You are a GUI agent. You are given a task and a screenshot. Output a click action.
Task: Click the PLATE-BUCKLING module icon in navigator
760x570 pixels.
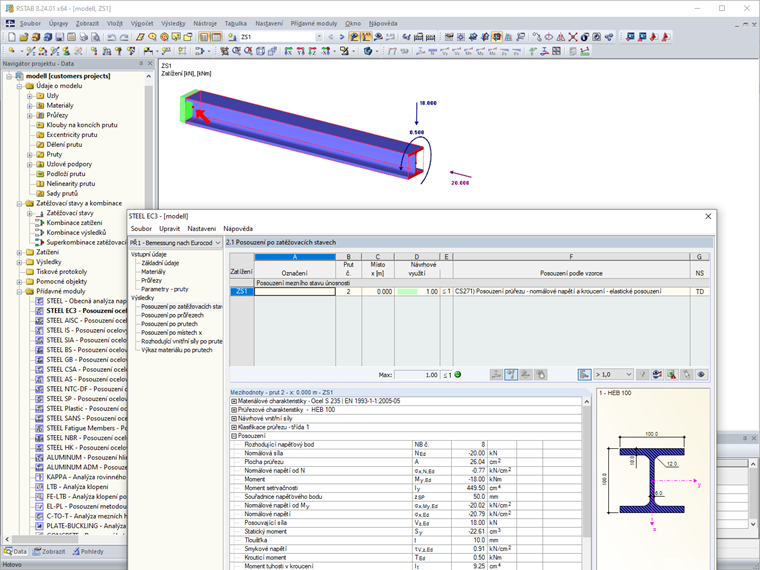40,526
